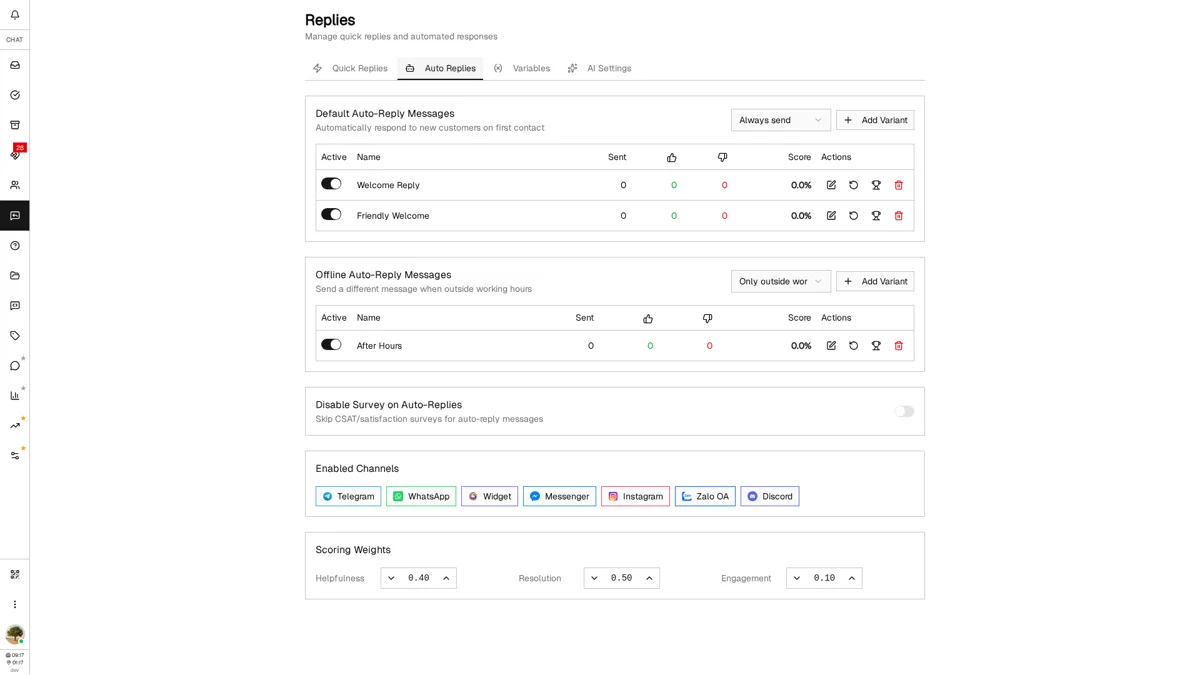The image size is (1200, 675).
Task: Decrease the Helpfulness weight value
Action: (x=391, y=578)
